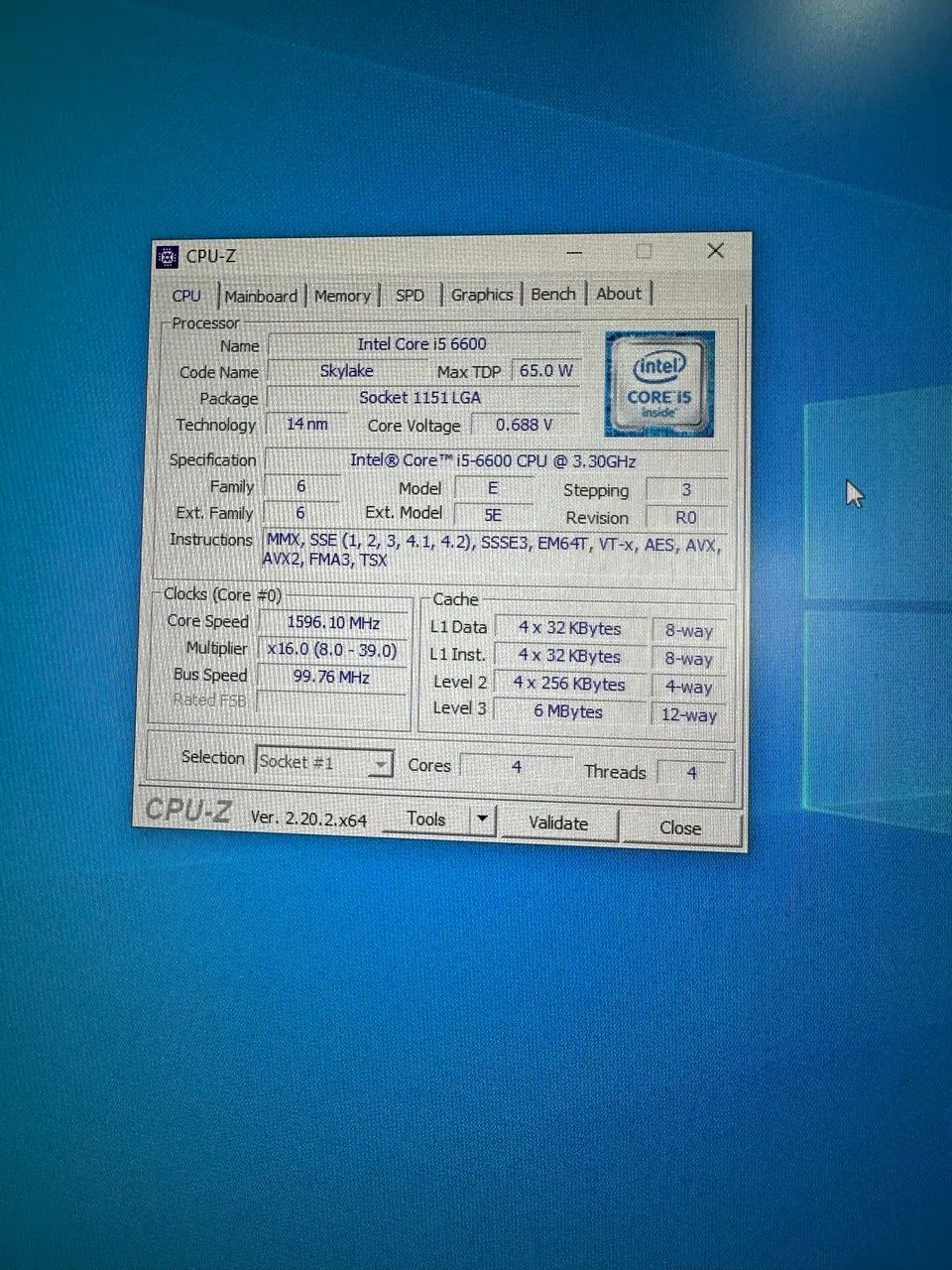Click the Validate button
952x1270 pixels.
(x=558, y=824)
